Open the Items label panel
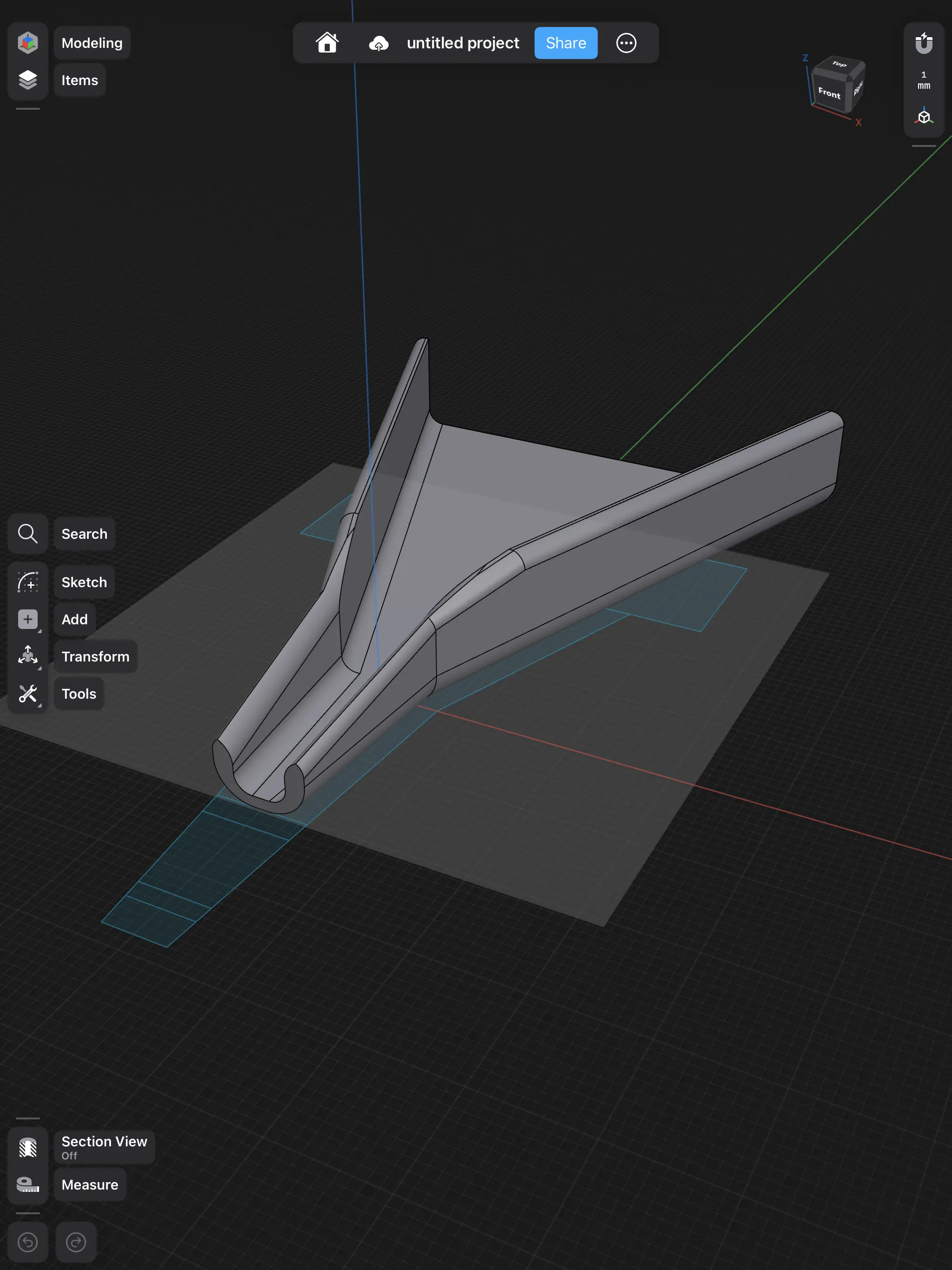 80,80
